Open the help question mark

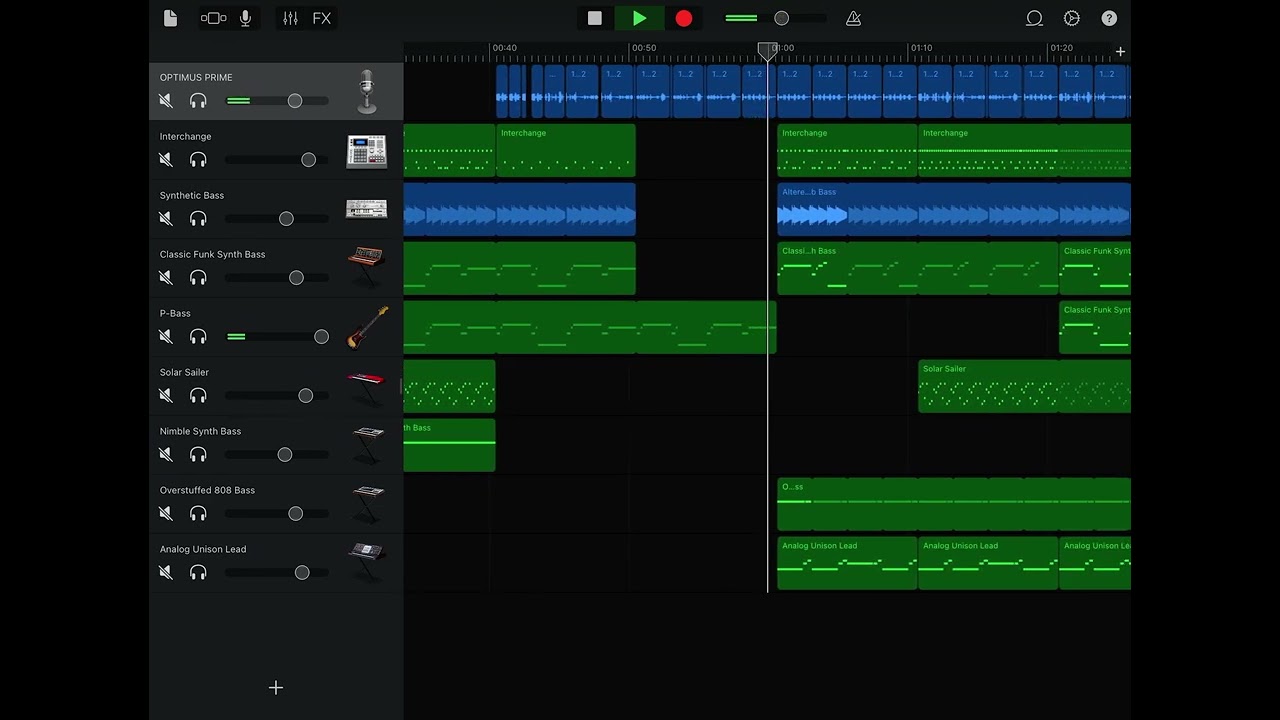coord(1109,18)
